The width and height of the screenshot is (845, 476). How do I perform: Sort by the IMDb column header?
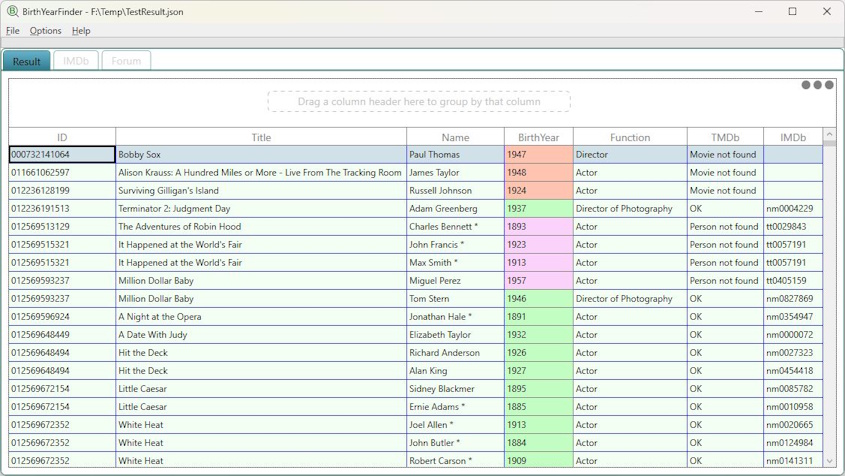click(793, 137)
